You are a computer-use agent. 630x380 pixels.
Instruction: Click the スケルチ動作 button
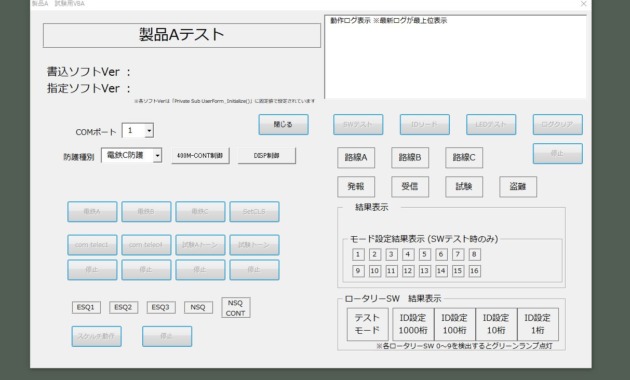(x=96, y=336)
